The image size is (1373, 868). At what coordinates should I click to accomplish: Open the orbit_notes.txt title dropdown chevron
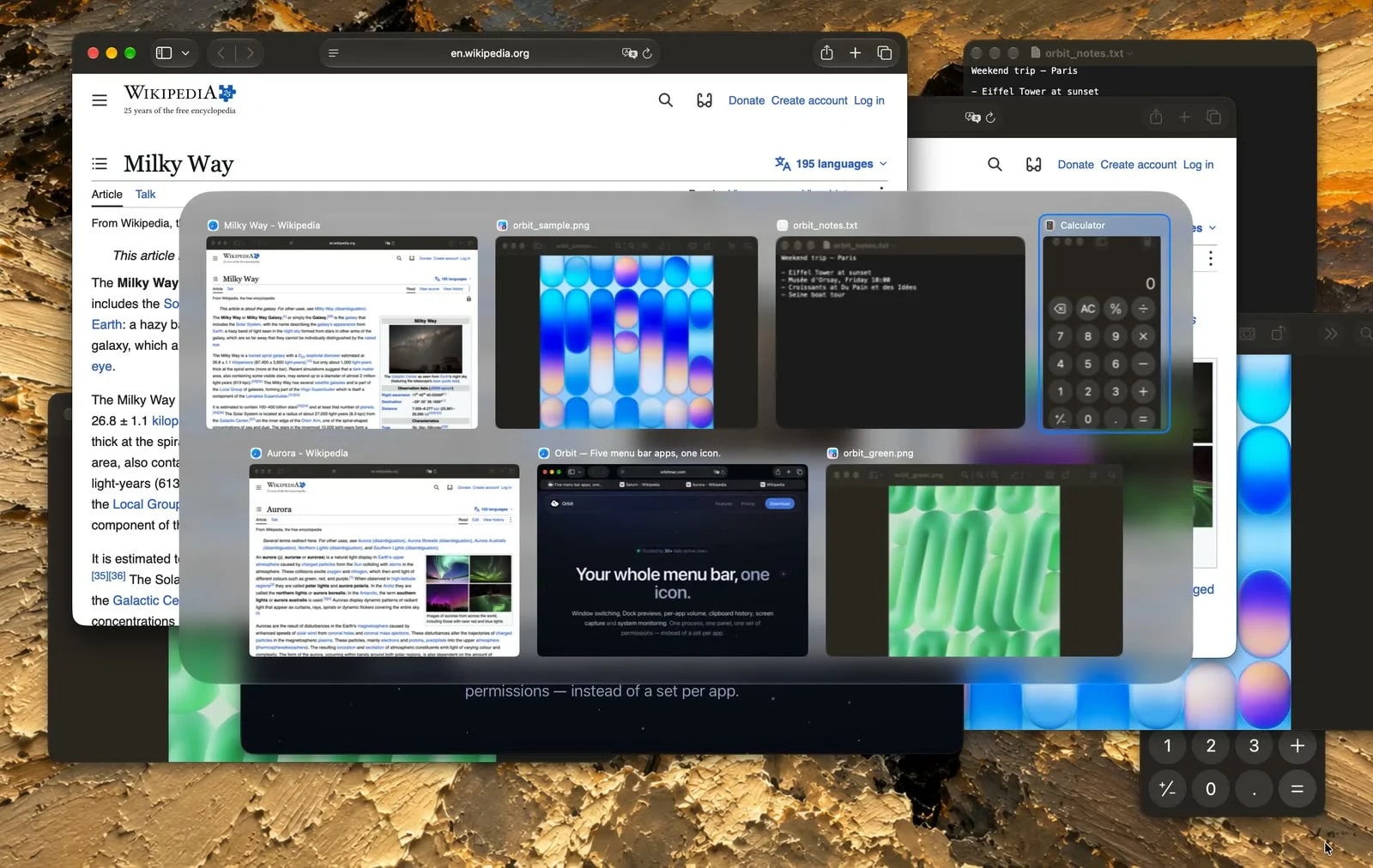coord(1130,53)
